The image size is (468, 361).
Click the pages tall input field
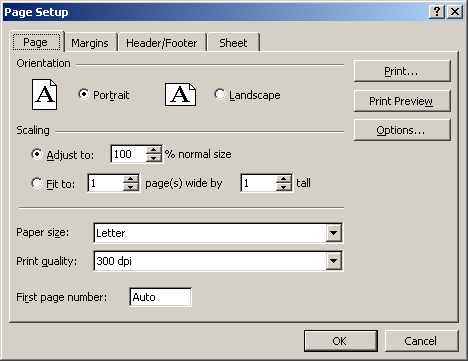click(x=259, y=183)
